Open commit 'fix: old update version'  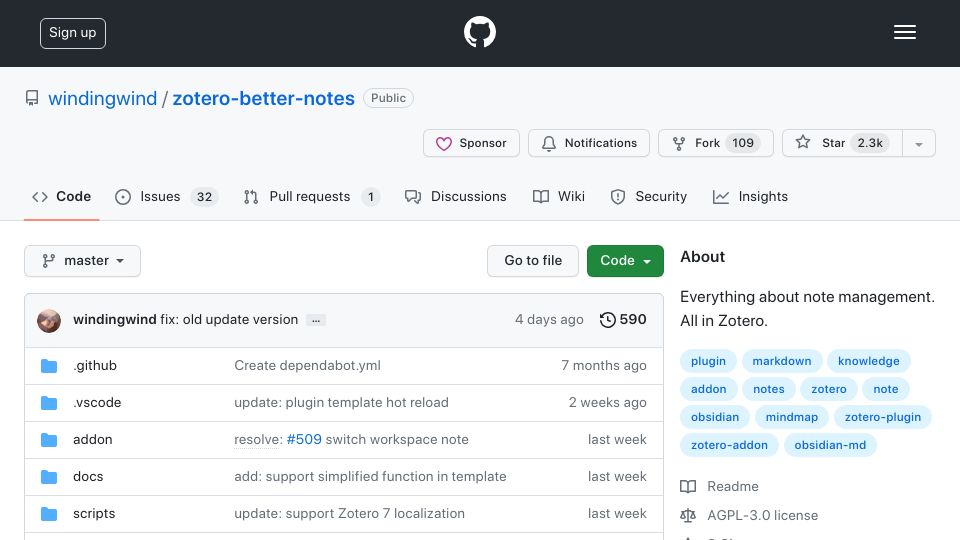pyautogui.click(x=229, y=320)
